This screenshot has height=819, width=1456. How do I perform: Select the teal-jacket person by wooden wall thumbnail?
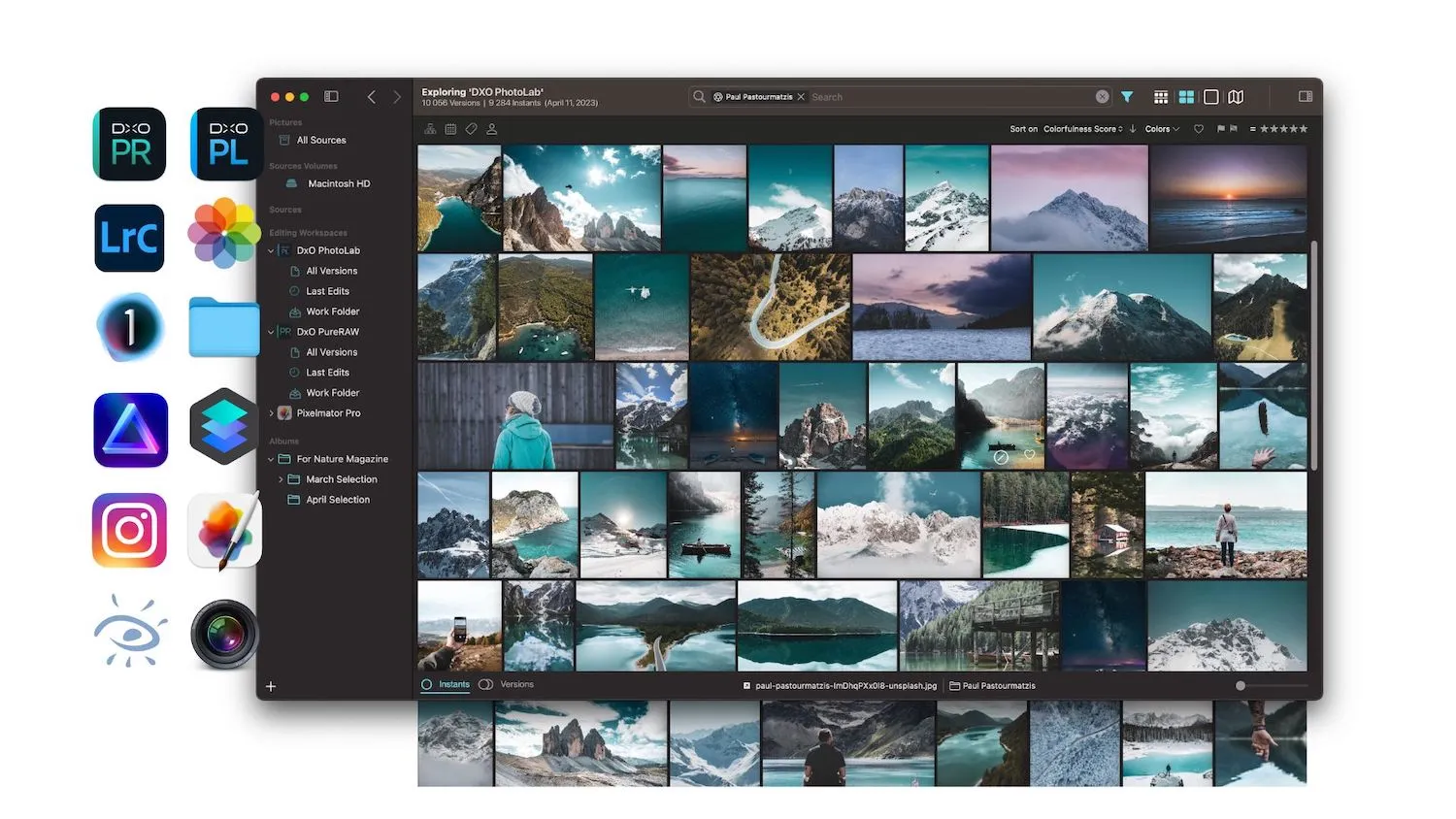(x=515, y=415)
